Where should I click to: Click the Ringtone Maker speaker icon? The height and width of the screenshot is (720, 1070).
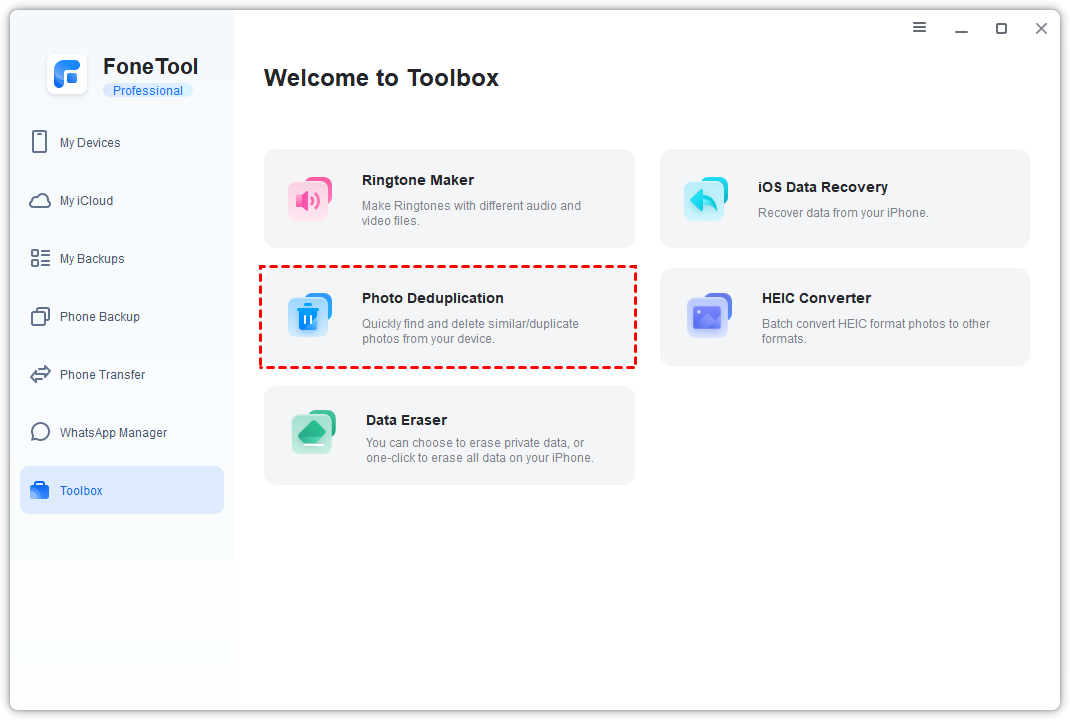click(310, 199)
